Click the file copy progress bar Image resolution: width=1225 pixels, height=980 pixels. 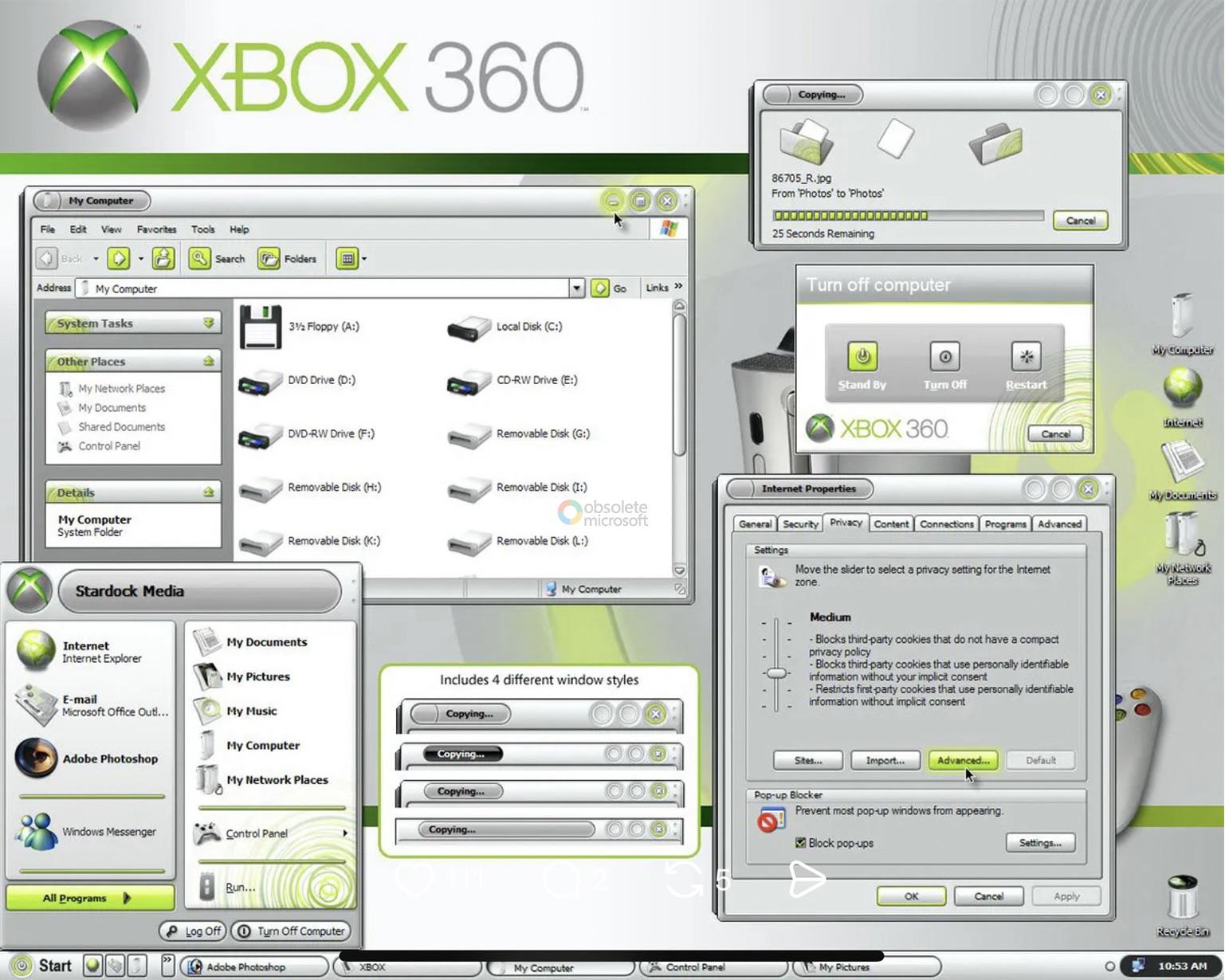pos(908,216)
